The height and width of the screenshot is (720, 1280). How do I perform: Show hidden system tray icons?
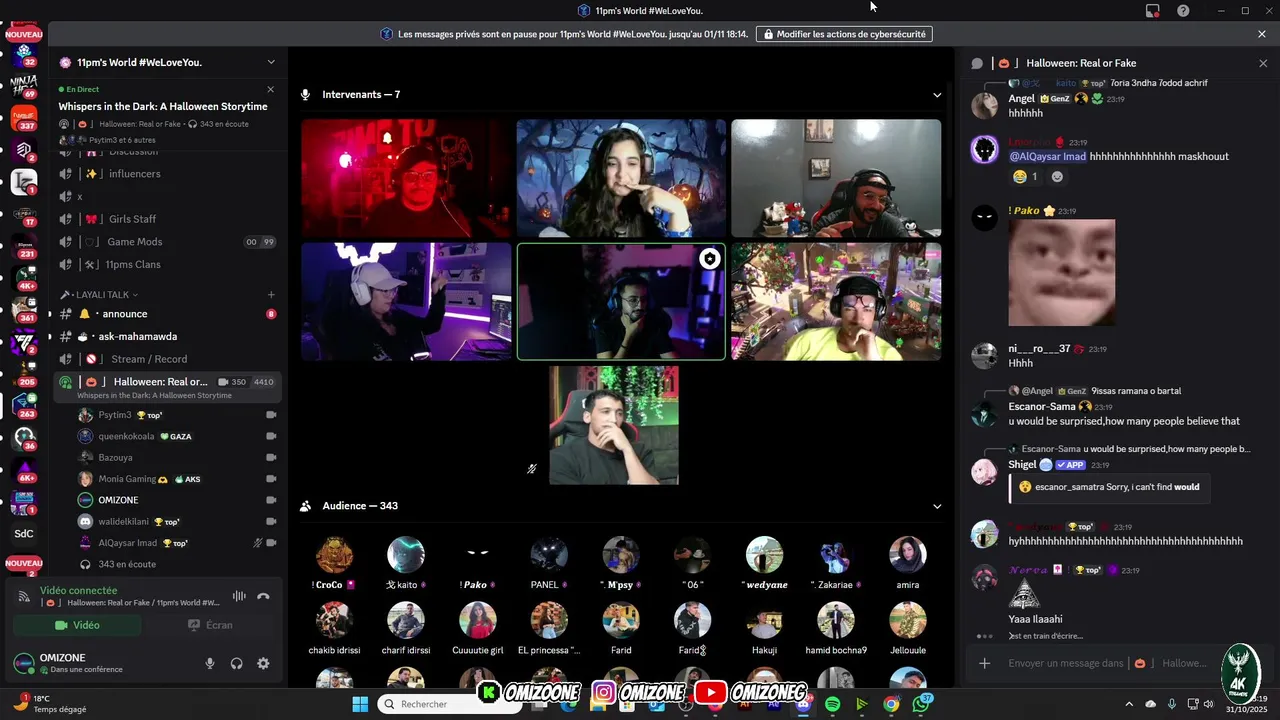(1130, 704)
